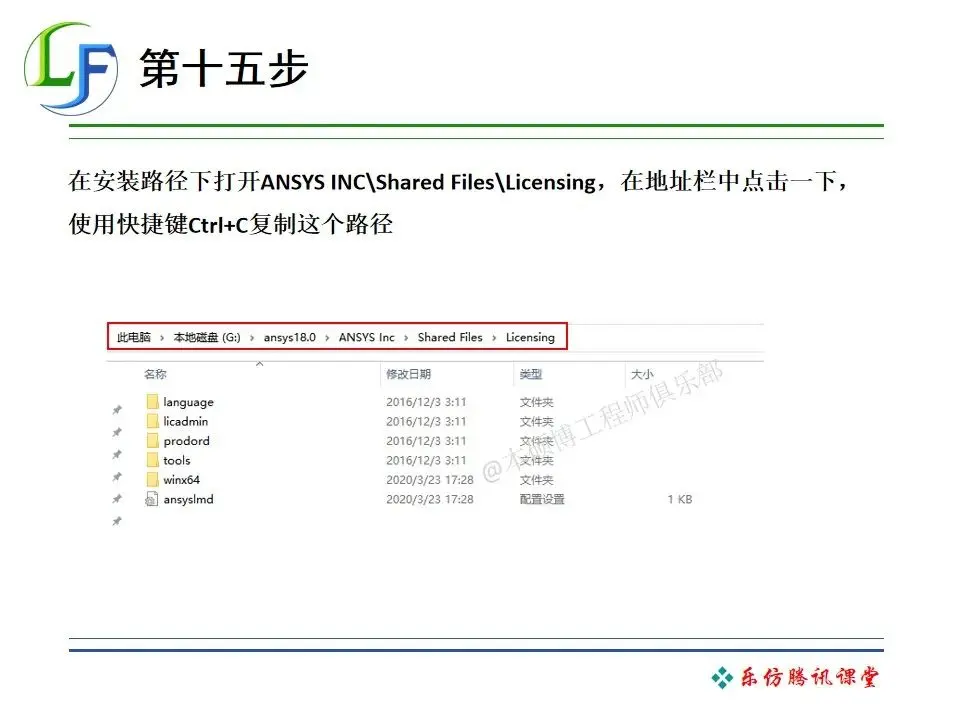Click the pin icon beside prodord row
Screen dimensions: 960x720
[x=117, y=454]
